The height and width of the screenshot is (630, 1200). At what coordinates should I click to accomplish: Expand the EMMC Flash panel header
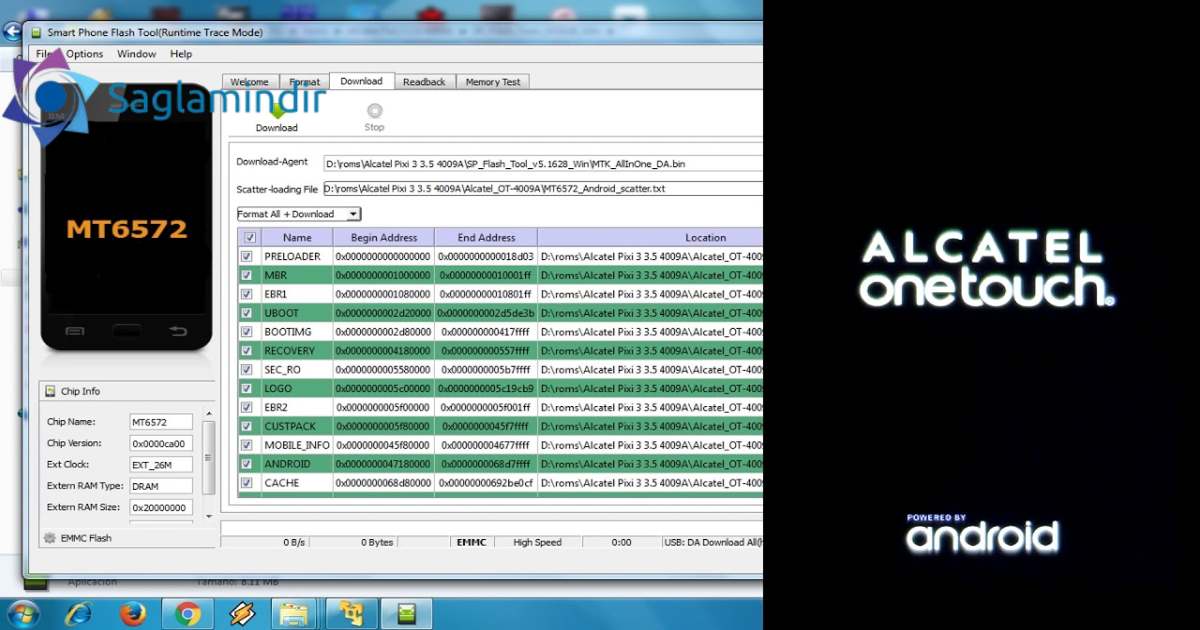click(x=127, y=538)
